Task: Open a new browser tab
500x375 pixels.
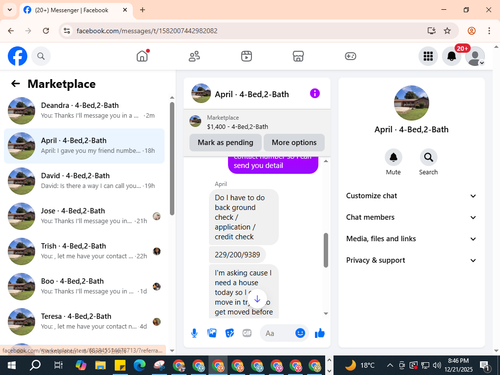Action: click(x=142, y=10)
